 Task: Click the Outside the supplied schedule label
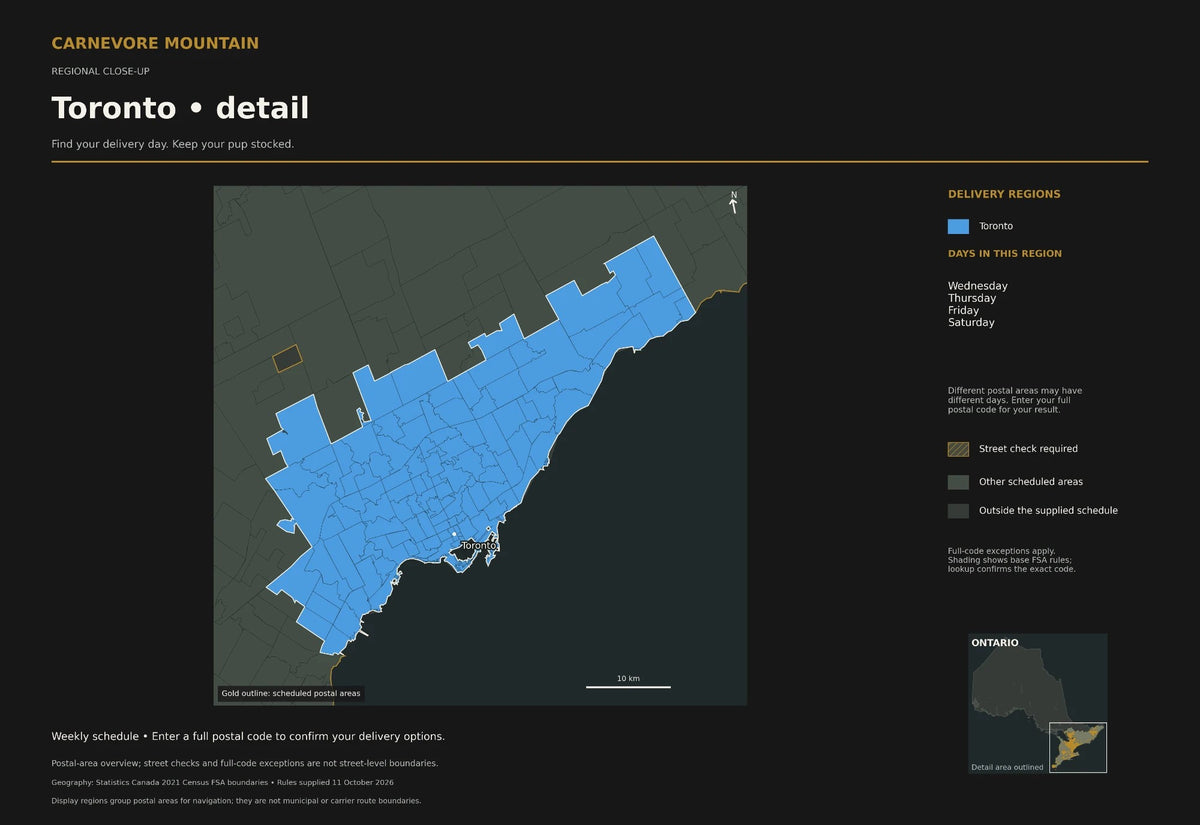tap(1048, 511)
